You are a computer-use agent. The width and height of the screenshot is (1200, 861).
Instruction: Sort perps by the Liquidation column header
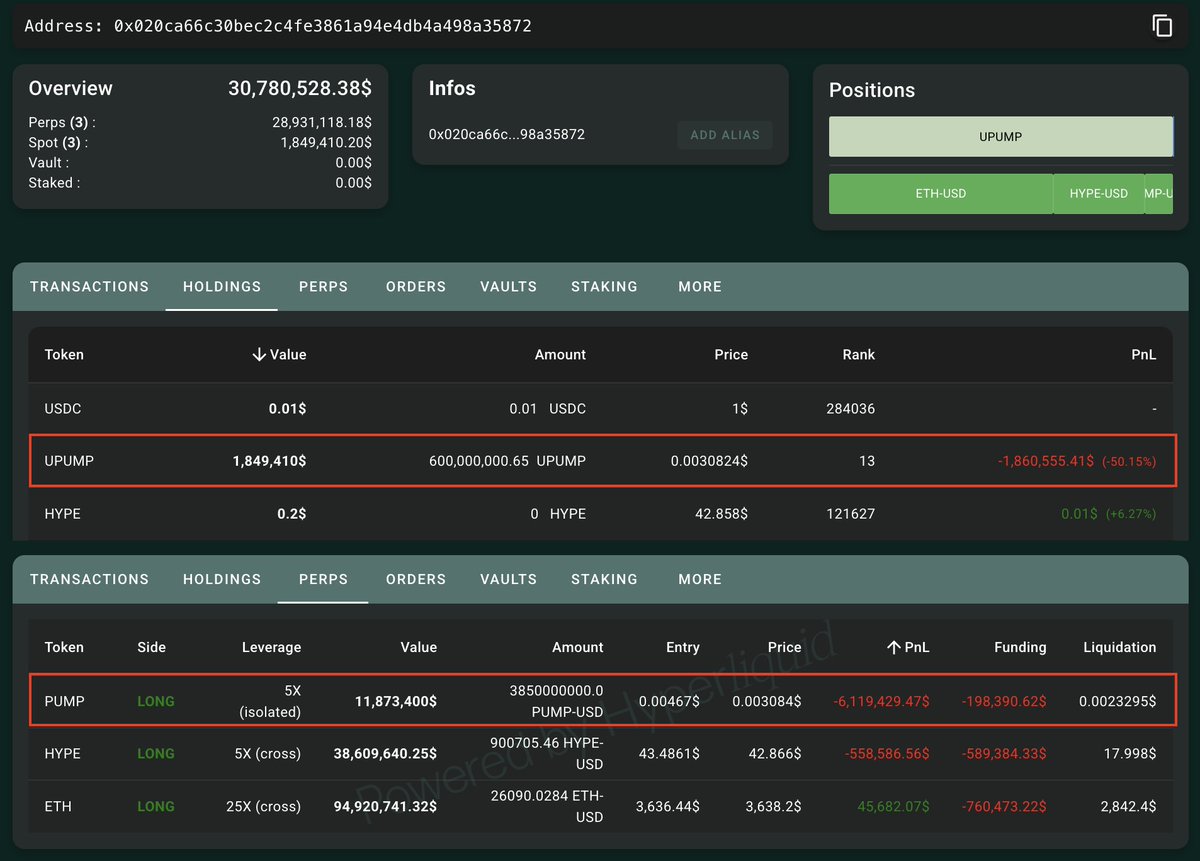[1120, 647]
